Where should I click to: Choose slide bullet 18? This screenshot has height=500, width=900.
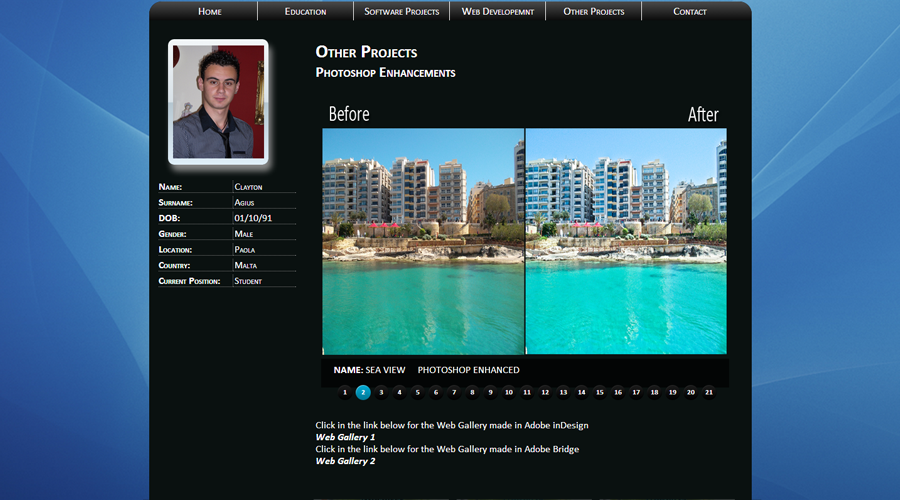click(x=654, y=393)
